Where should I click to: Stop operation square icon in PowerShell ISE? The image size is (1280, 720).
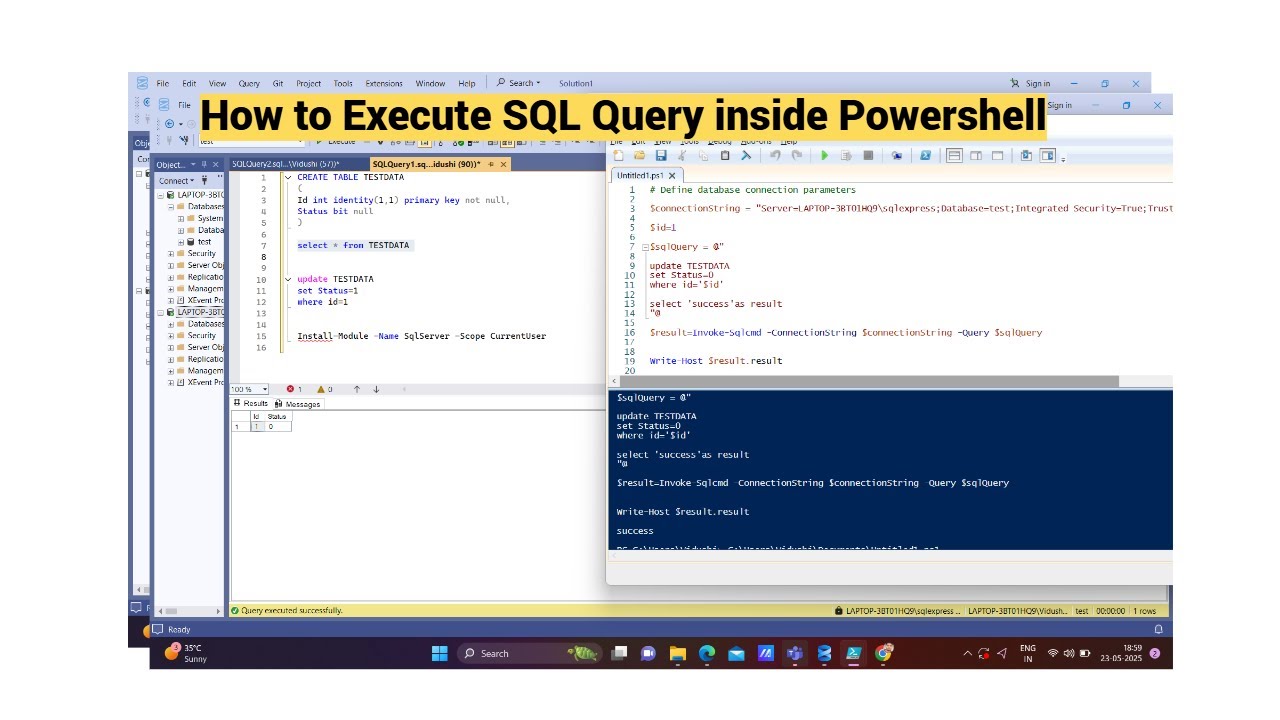click(868, 155)
